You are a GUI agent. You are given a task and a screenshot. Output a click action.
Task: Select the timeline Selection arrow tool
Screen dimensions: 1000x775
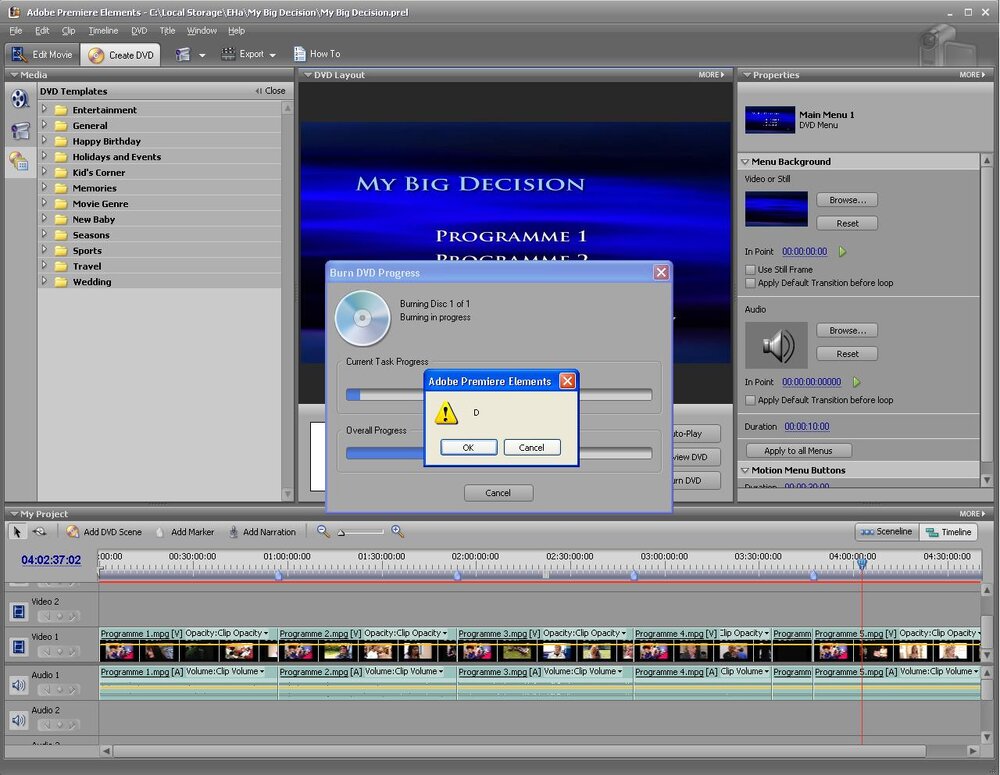tap(17, 531)
